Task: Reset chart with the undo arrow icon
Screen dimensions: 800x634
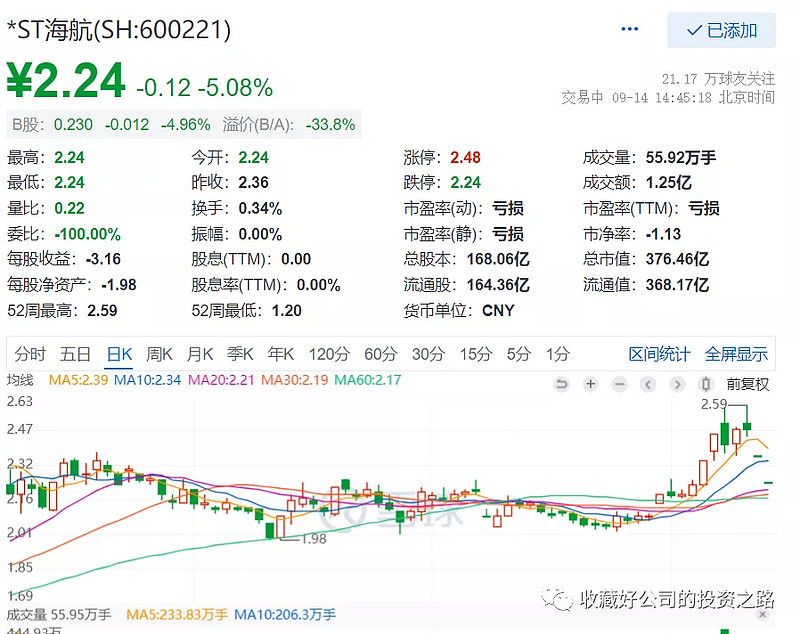Action: tap(562, 384)
